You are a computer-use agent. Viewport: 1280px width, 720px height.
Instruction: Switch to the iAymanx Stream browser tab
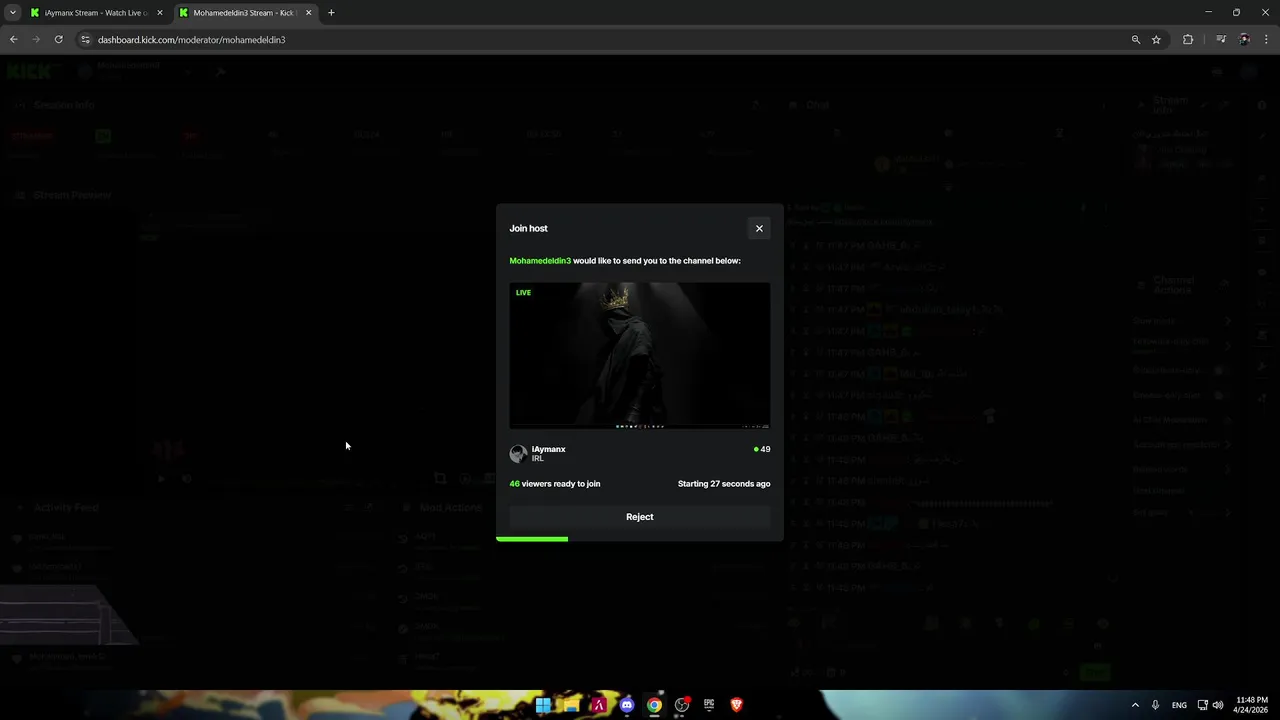(x=96, y=13)
